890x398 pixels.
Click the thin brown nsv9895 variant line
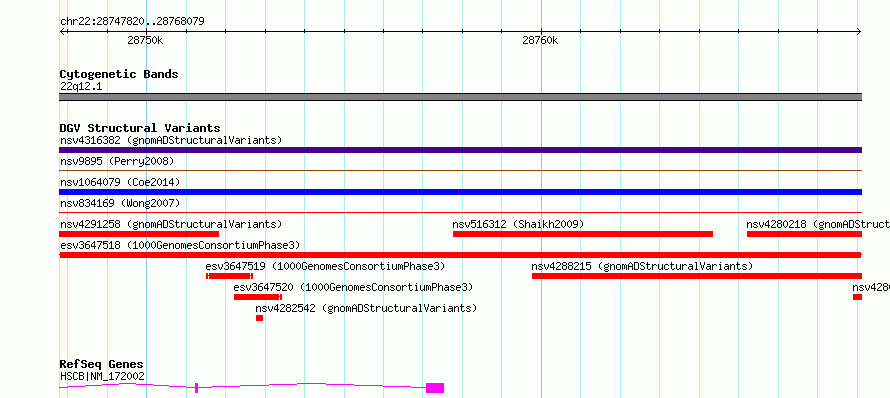460,170
